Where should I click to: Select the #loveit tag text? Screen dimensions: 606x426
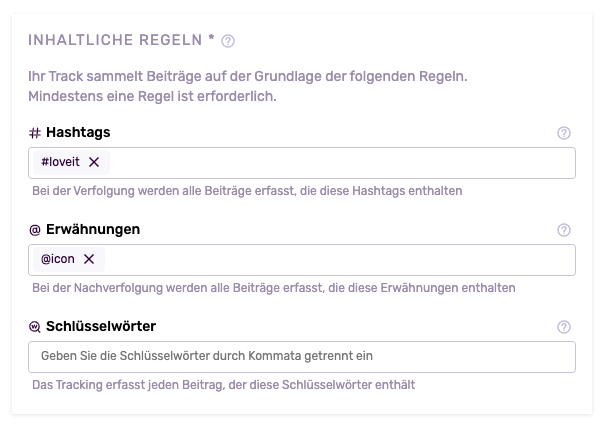60,162
